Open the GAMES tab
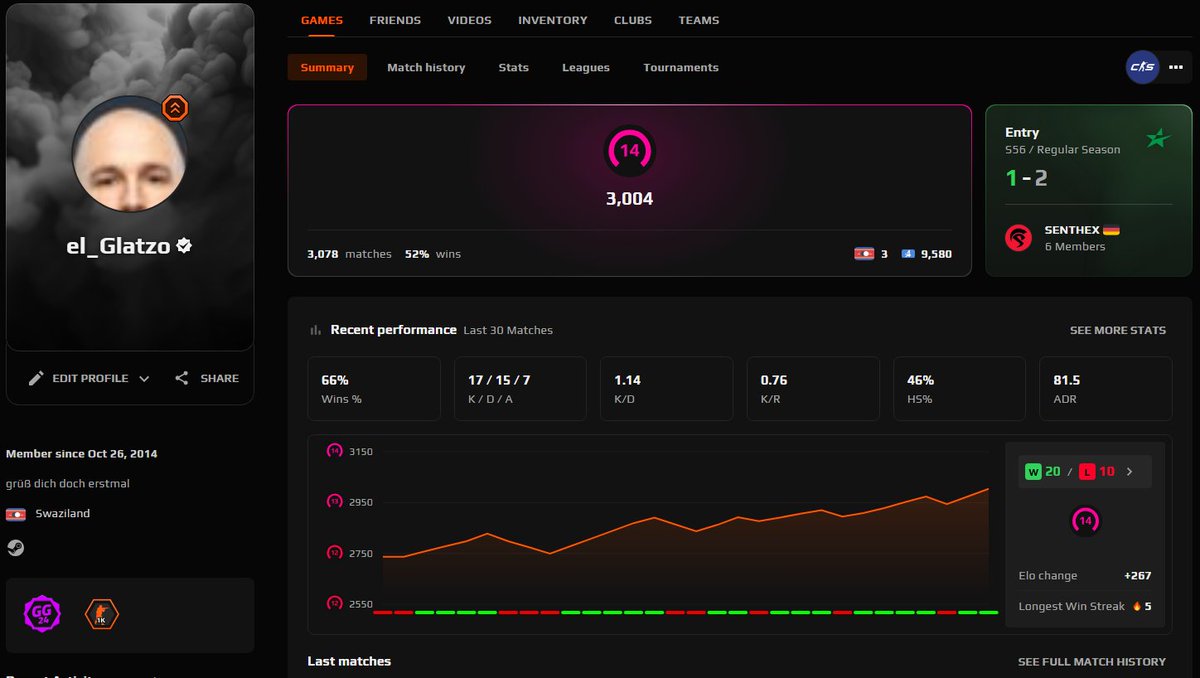The height and width of the screenshot is (678, 1200). click(x=322, y=20)
